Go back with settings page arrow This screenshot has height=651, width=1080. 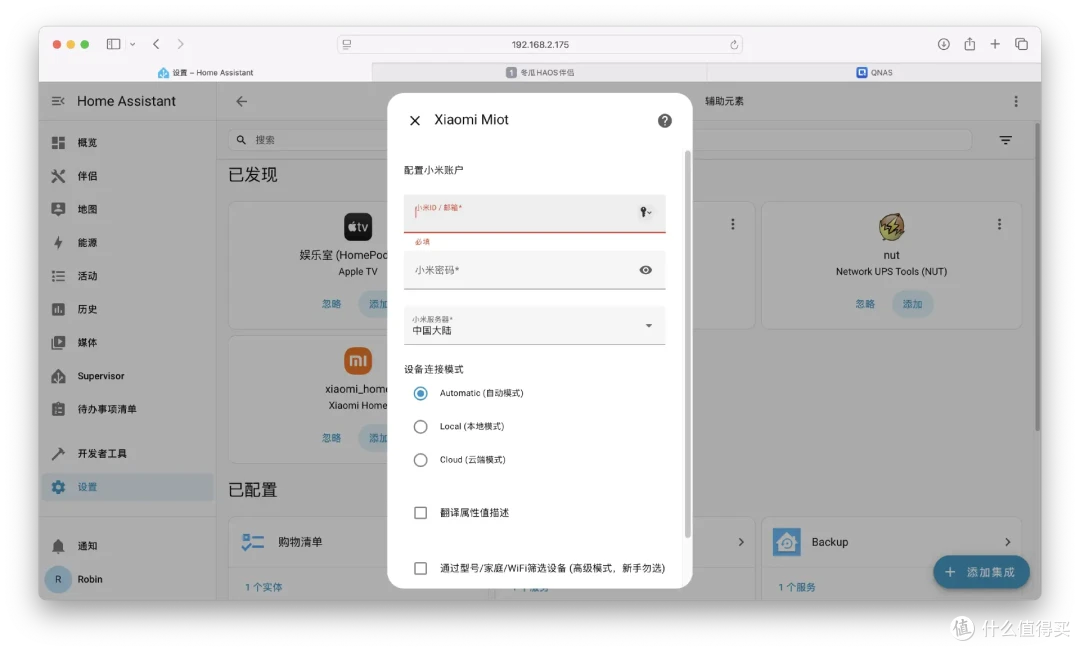tap(241, 101)
